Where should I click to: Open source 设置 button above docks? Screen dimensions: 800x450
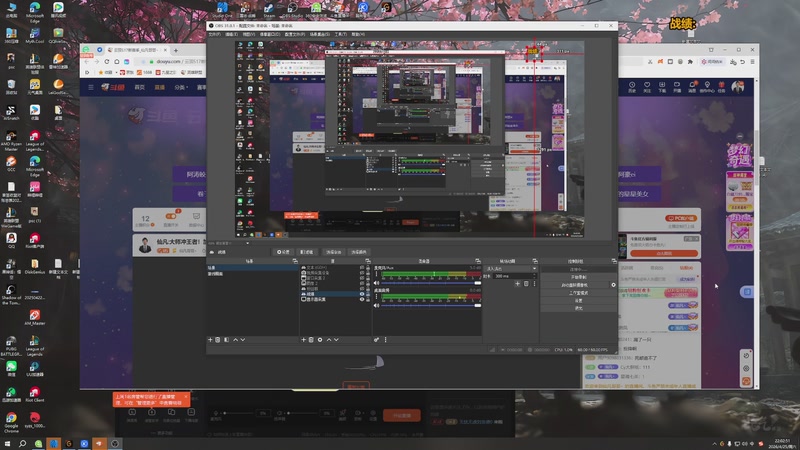(283, 252)
